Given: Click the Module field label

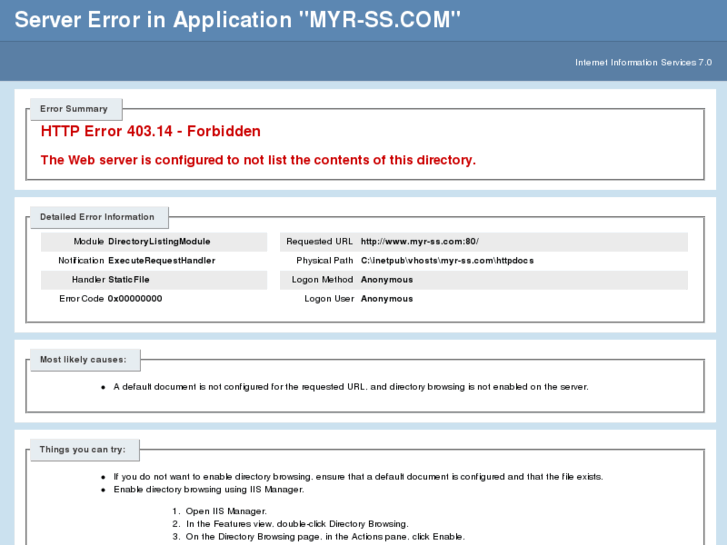Looking at the screenshot, I should 89,241.
